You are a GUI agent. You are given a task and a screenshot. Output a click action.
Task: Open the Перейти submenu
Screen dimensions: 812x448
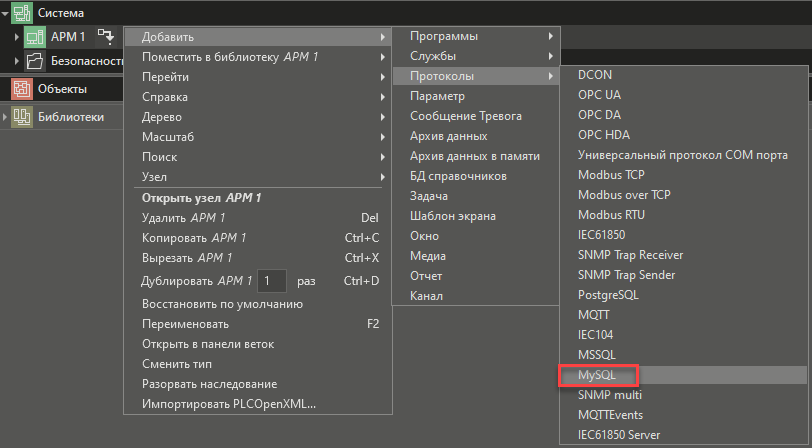tap(258, 77)
